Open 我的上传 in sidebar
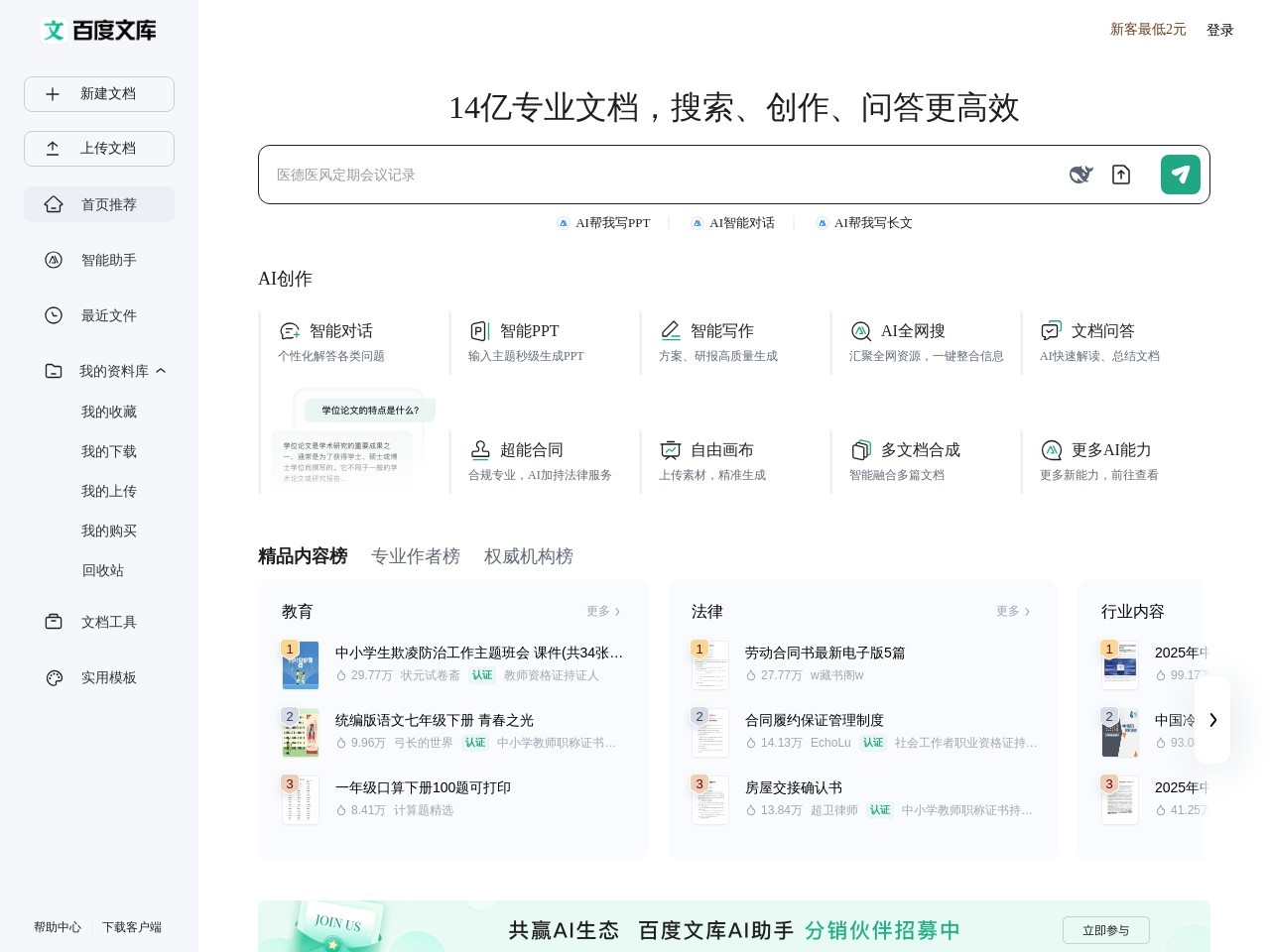This screenshot has height=952, width=1270. (109, 491)
